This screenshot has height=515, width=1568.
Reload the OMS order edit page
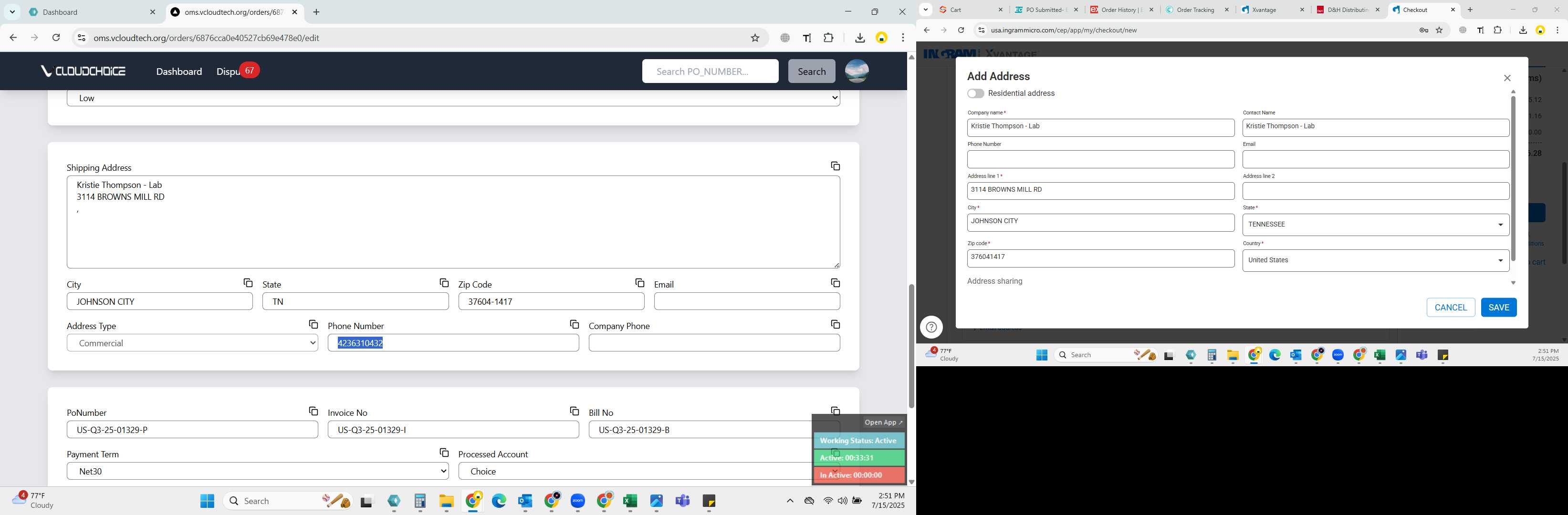56,38
